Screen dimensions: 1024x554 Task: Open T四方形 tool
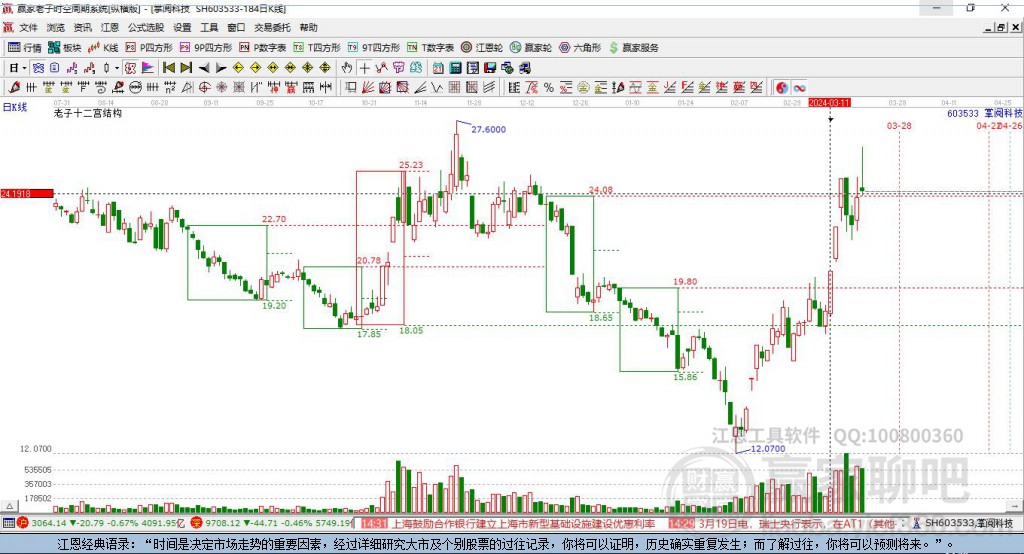point(317,48)
